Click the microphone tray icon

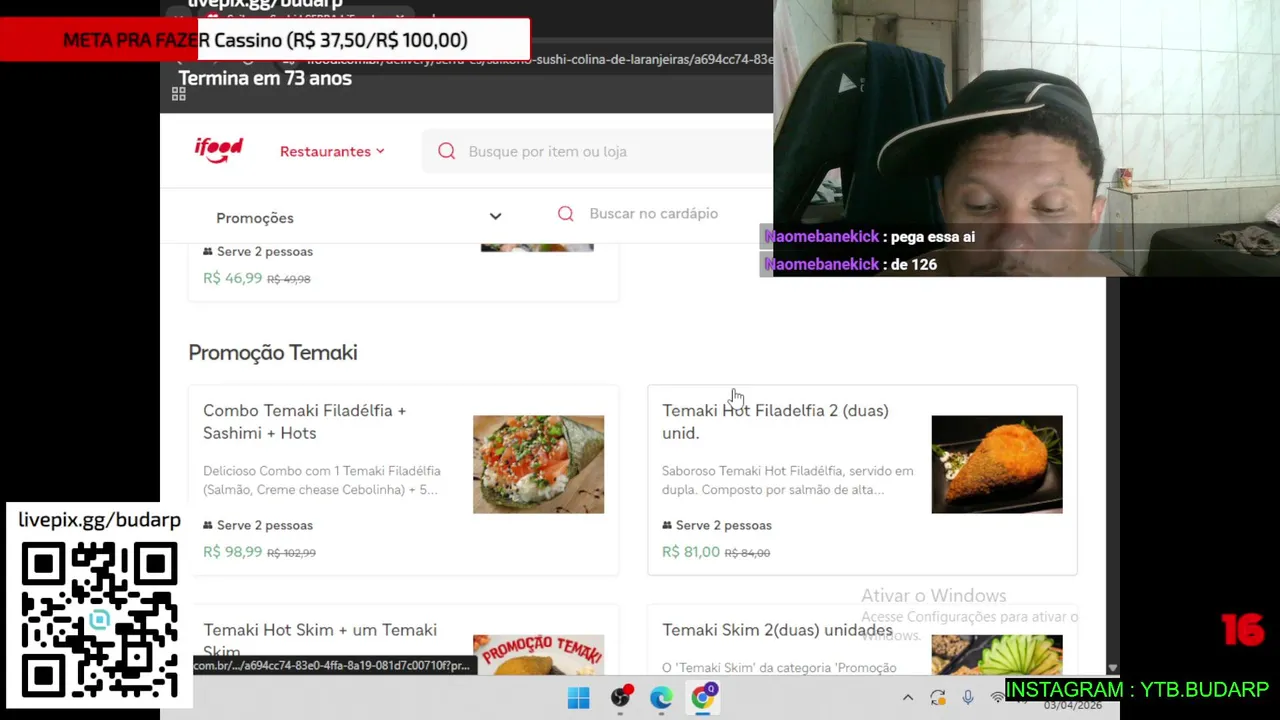968,698
